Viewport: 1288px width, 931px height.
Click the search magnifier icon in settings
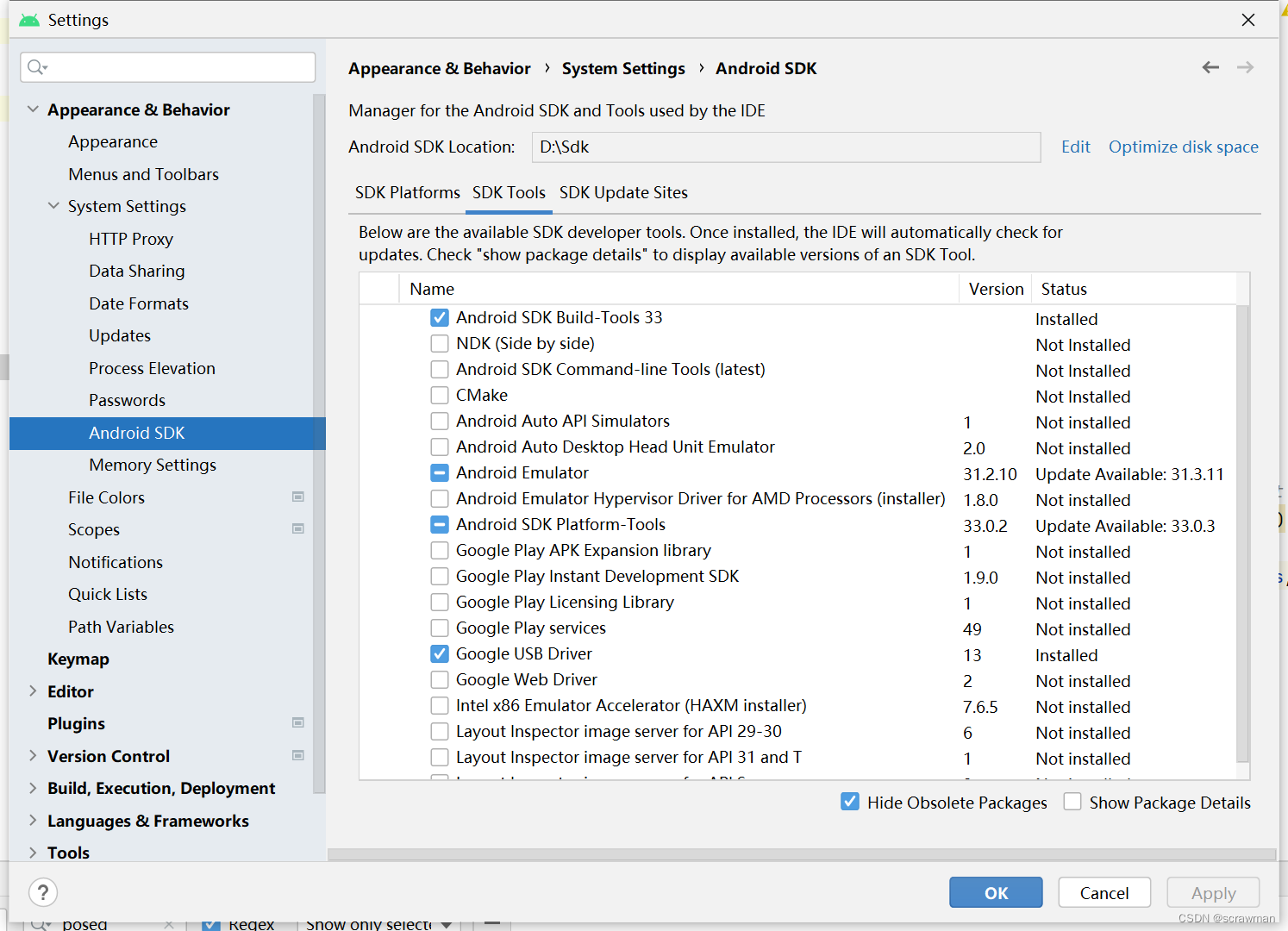[37, 67]
